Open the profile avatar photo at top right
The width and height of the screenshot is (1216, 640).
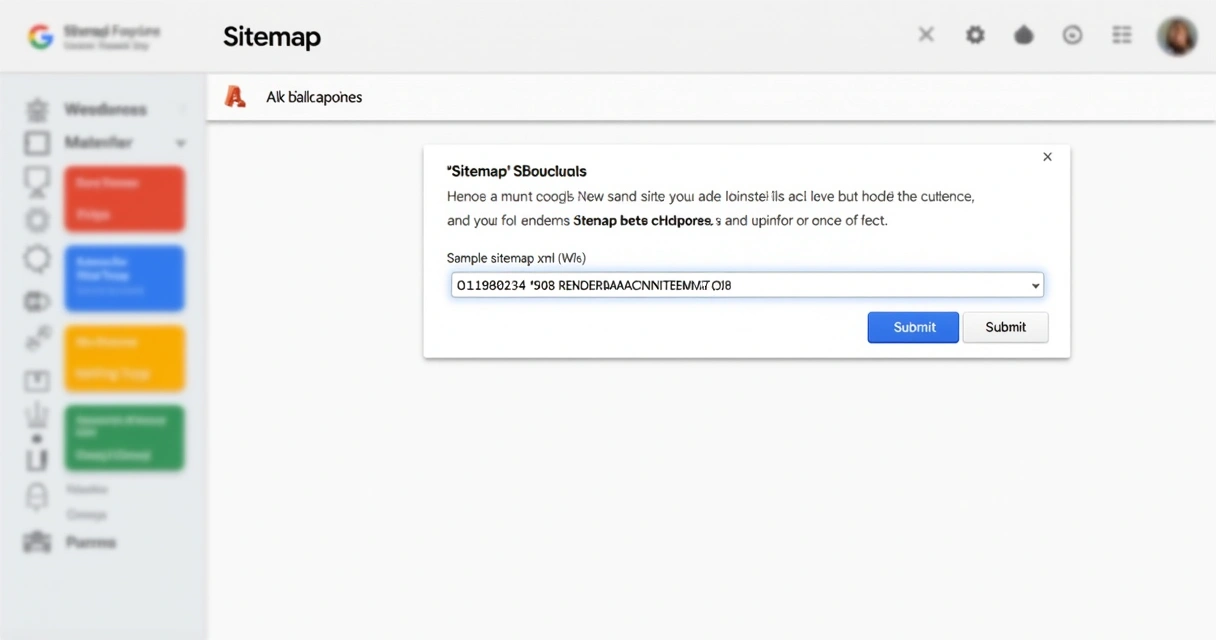[x=1177, y=35]
